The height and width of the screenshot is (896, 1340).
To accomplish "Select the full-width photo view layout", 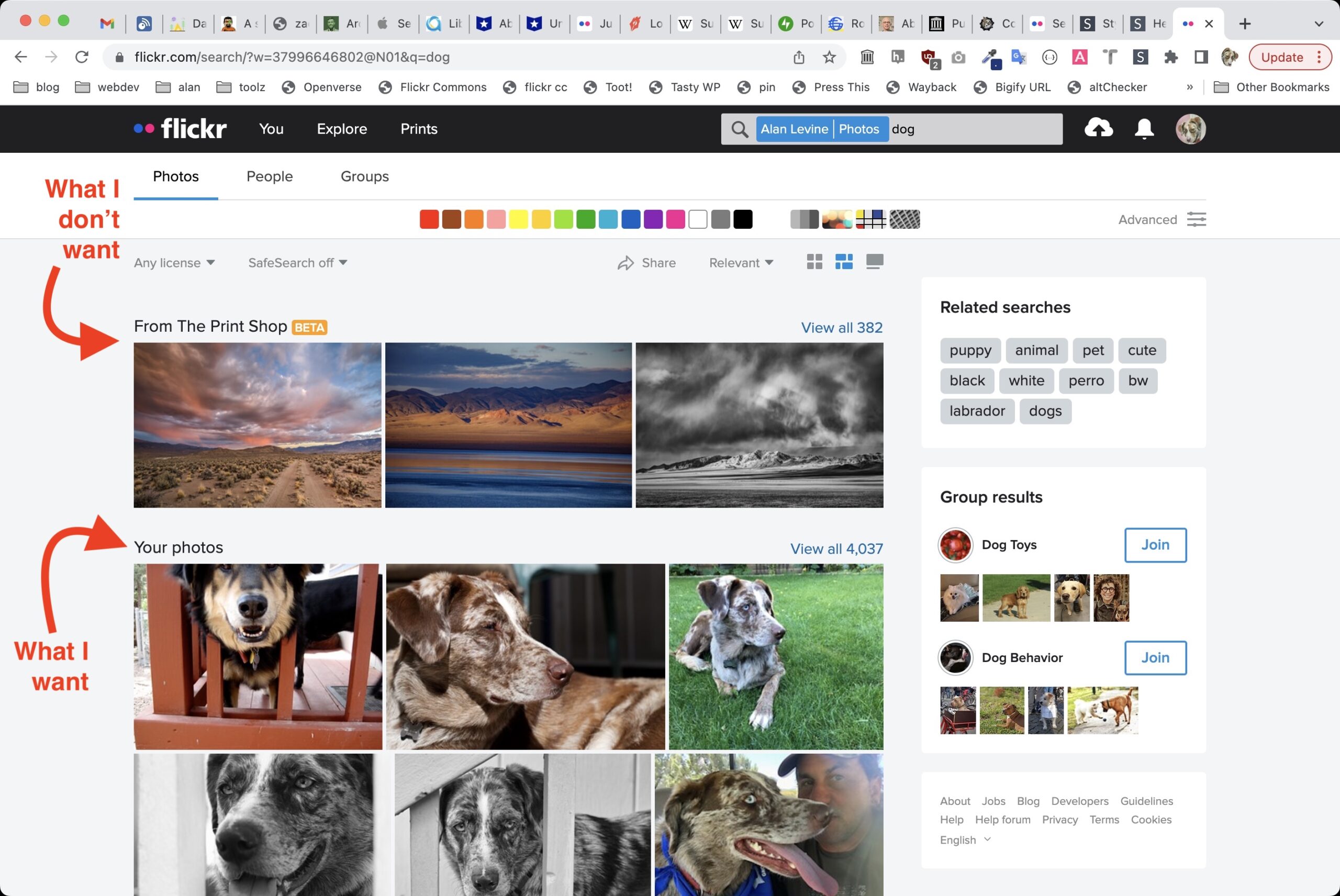I will click(875, 262).
